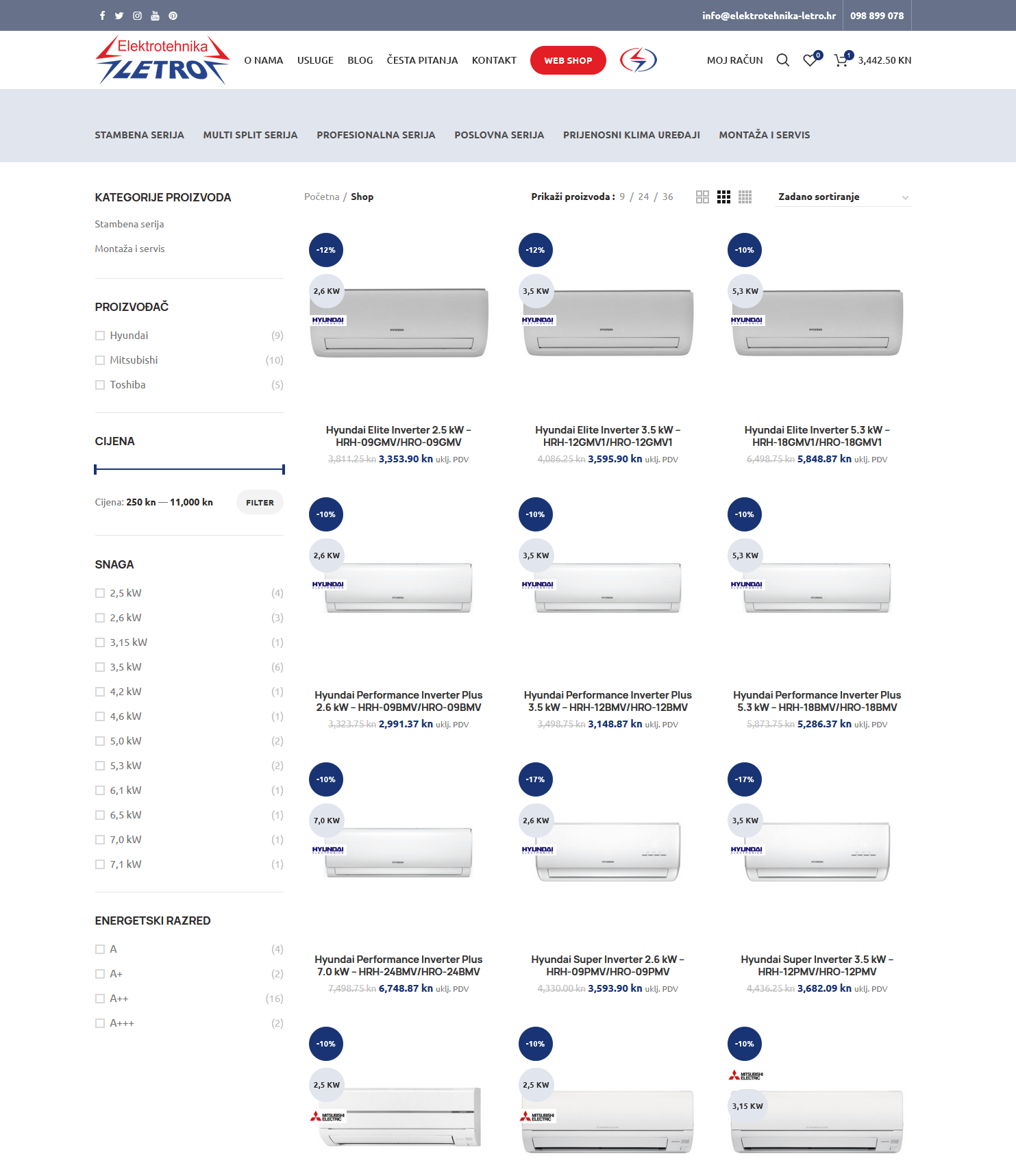Open the Pinterest social link icon
Viewport: 1016px width, 1176px height.
point(173,16)
